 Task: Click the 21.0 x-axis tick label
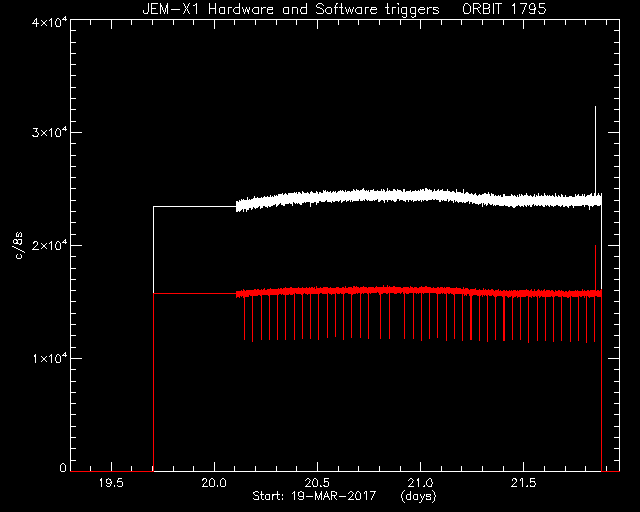(420, 483)
